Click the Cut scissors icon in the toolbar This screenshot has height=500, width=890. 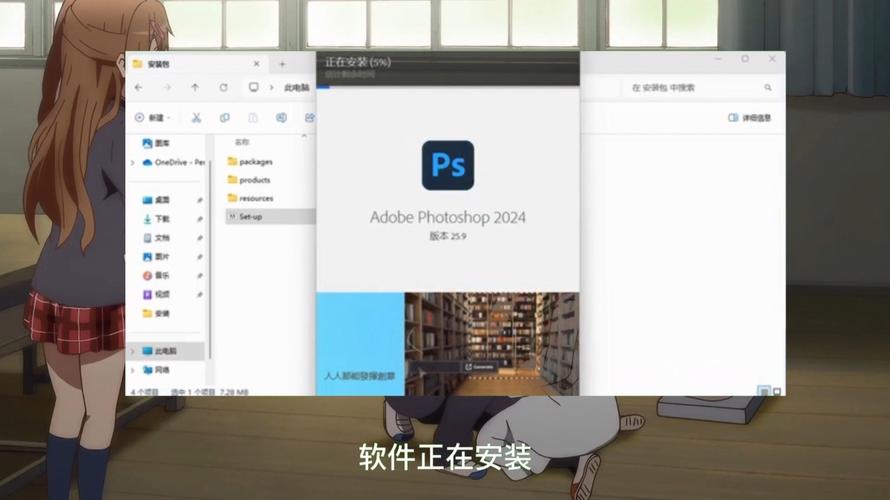[196, 117]
